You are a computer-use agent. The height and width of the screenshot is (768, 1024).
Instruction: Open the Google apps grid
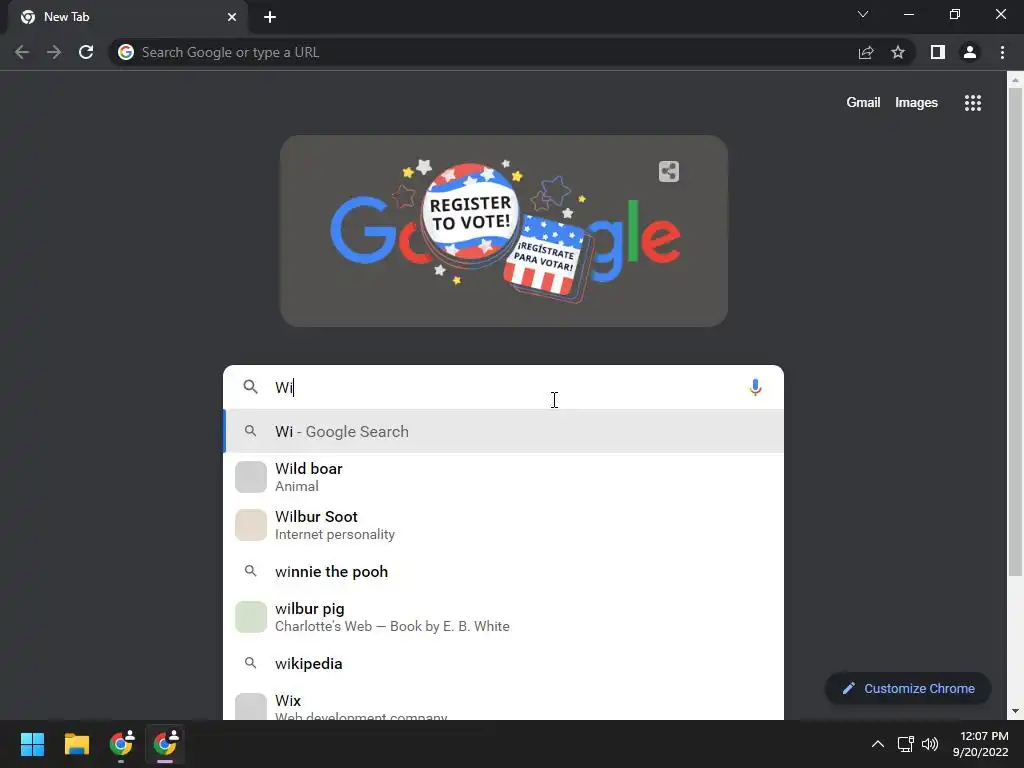pos(973,103)
